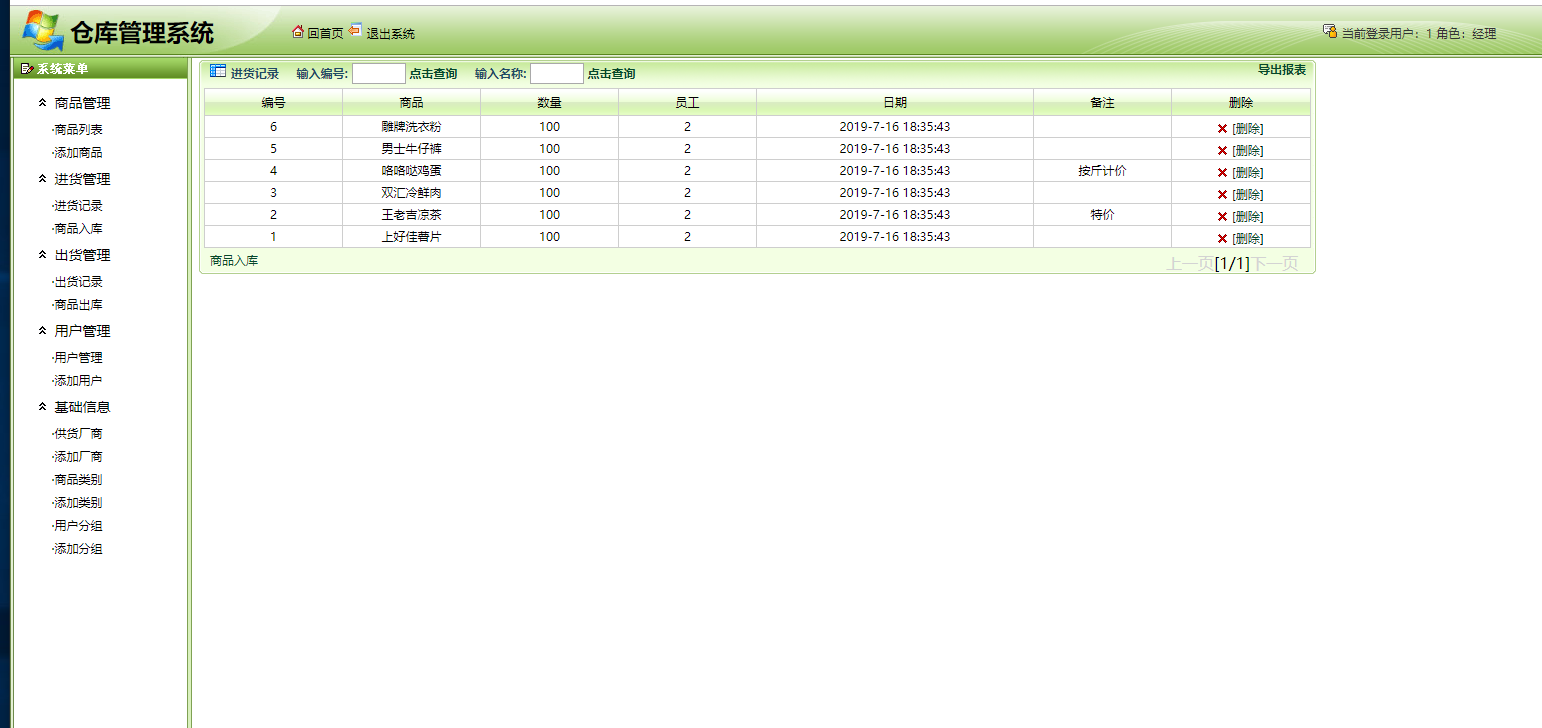Click the 特价 remark cell
Viewport: 1542px width, 728px height.
pos(1102,215)
